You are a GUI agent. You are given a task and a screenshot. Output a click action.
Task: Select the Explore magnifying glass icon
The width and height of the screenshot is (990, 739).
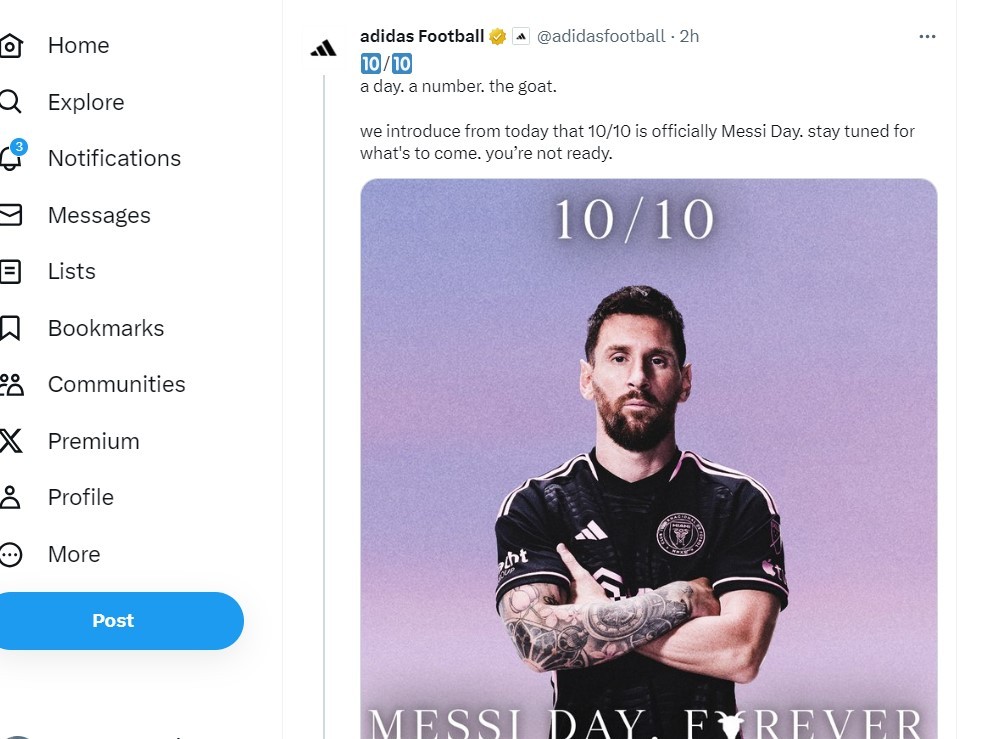pyautogui.click(x=11, y=101)
